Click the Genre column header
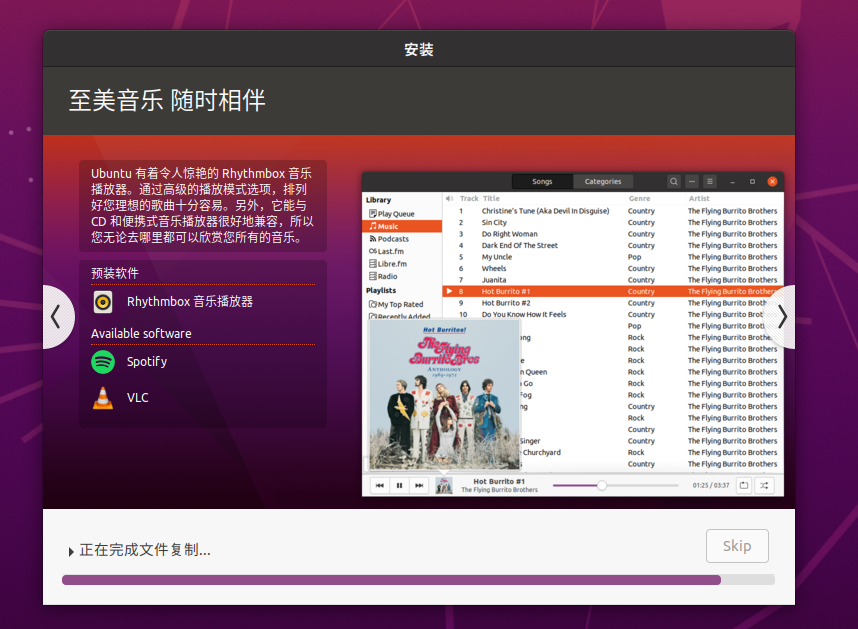The width and height of the screenshot is (858, 629). pos(640,199)
